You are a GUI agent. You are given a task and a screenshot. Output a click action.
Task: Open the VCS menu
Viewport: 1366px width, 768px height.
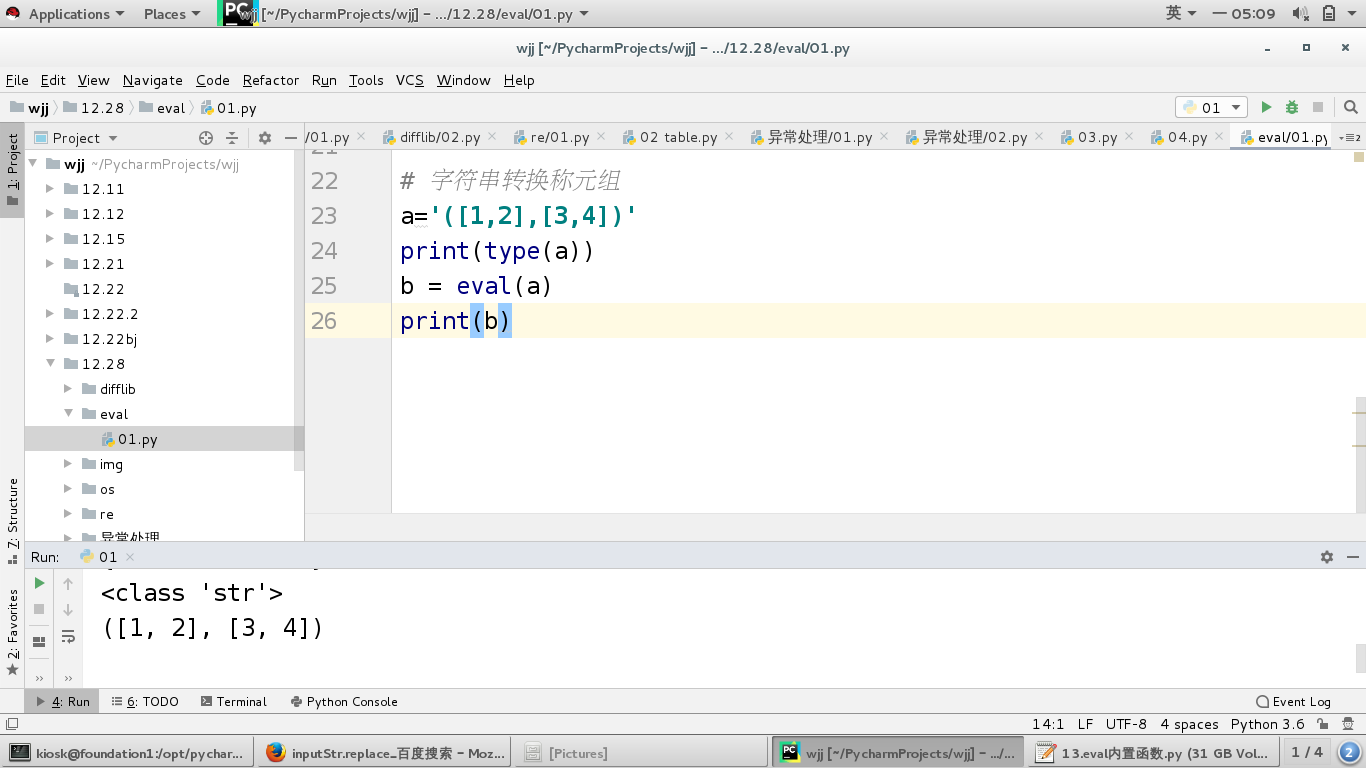[x=409, y=80]
